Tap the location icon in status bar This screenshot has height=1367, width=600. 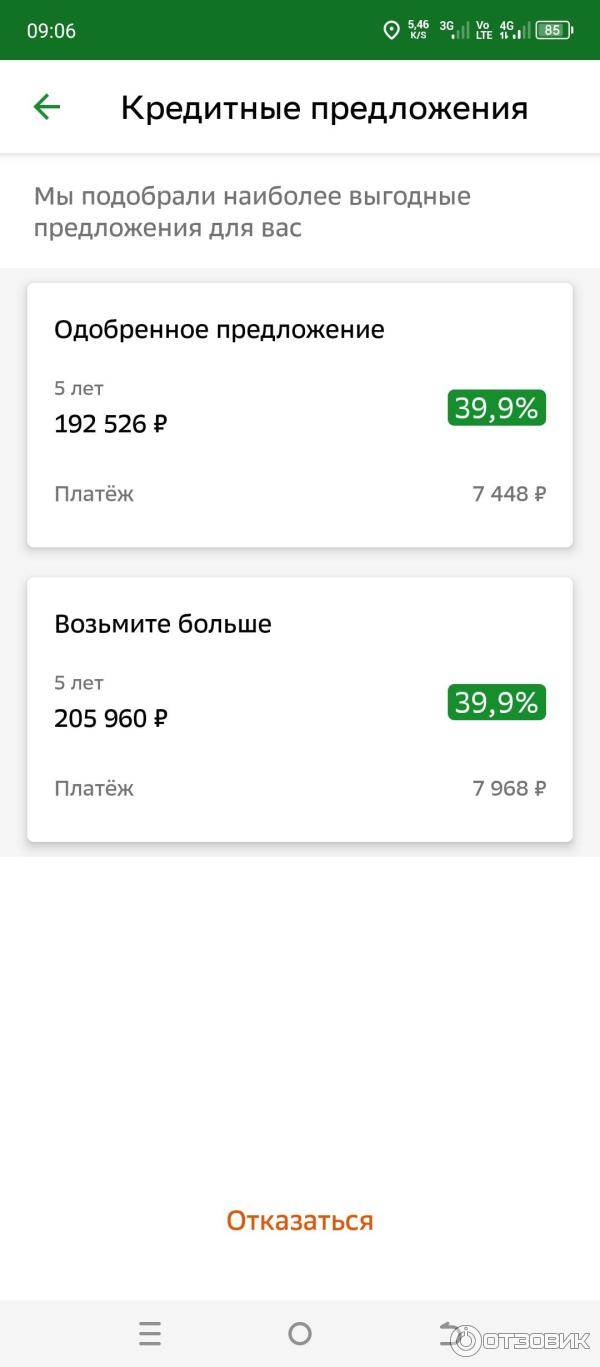point(391,30)
